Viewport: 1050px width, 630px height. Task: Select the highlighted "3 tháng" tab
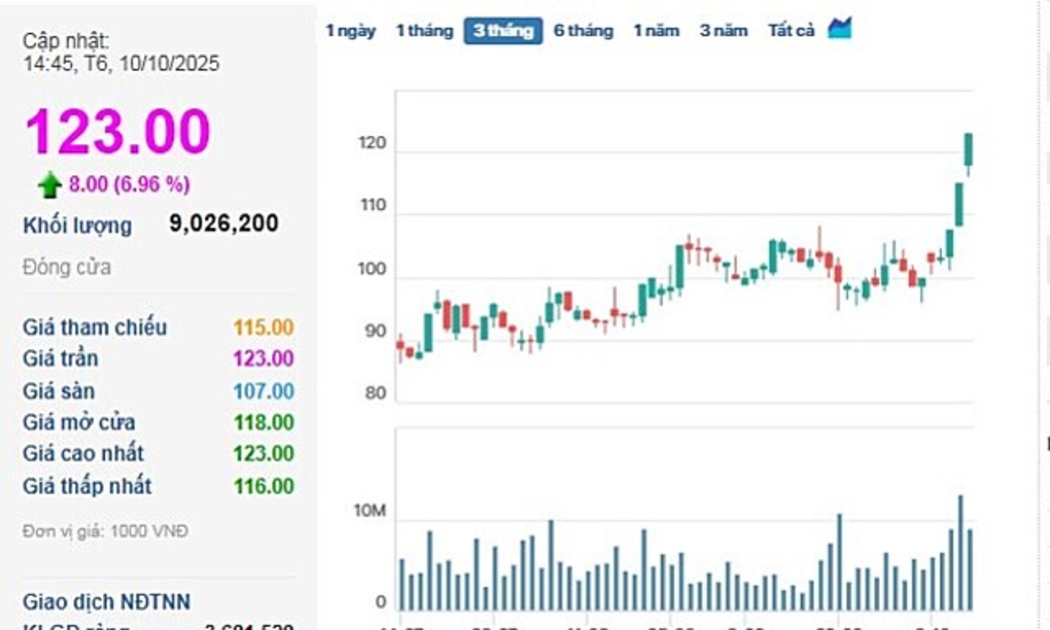503,31
